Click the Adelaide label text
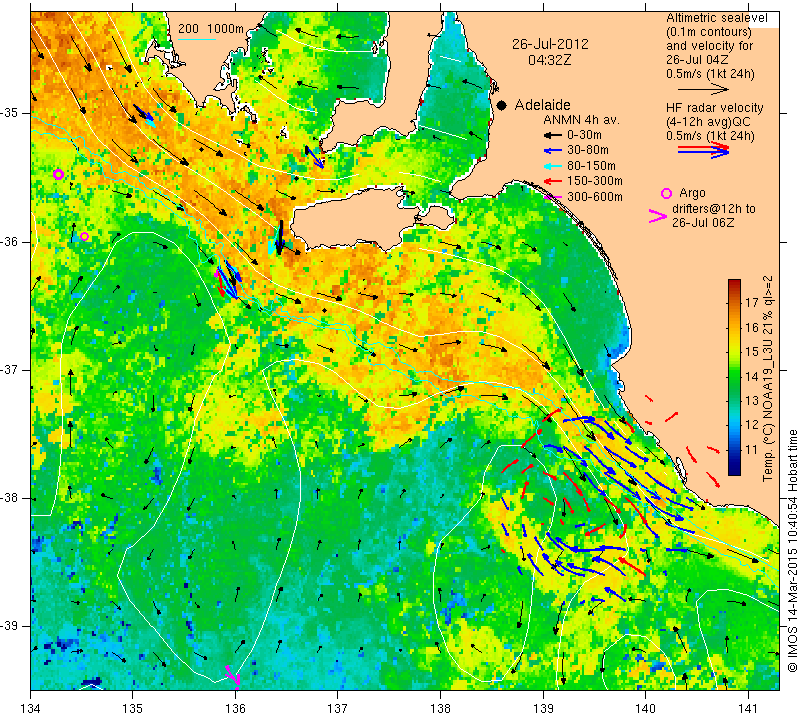 [542, 105]
